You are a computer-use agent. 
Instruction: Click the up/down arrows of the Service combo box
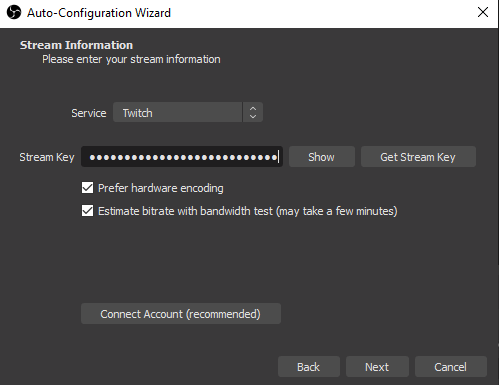coord(253,112)
